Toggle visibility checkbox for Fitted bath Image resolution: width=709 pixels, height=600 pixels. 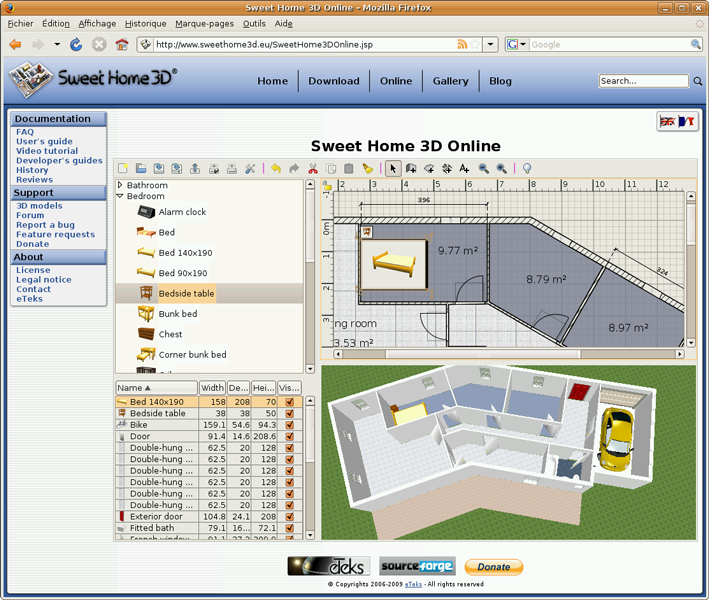click(289, 528)
